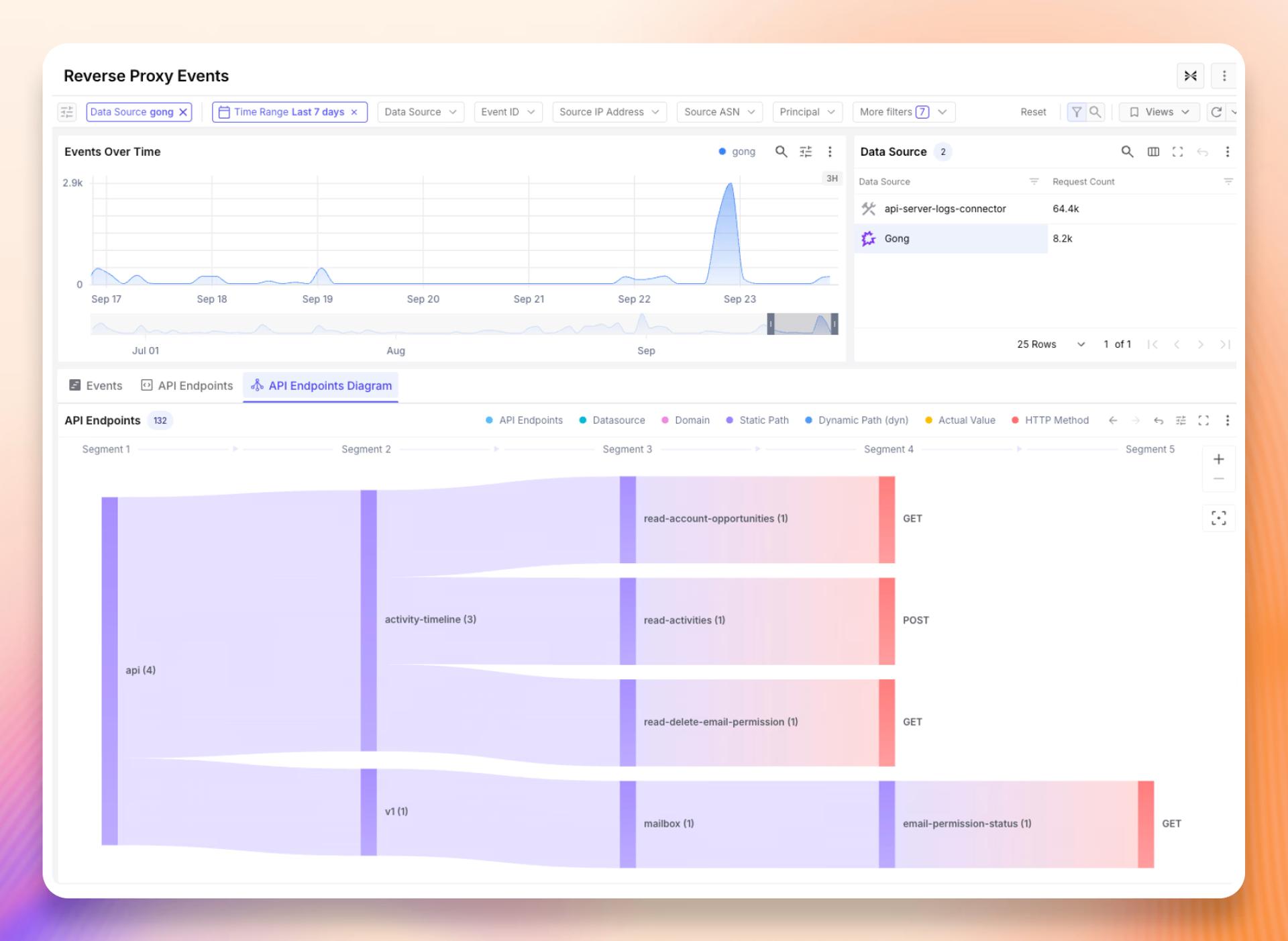Open the column chooser in the Data Source panel
This screenshot has width=1288, height=941.
1153,152
